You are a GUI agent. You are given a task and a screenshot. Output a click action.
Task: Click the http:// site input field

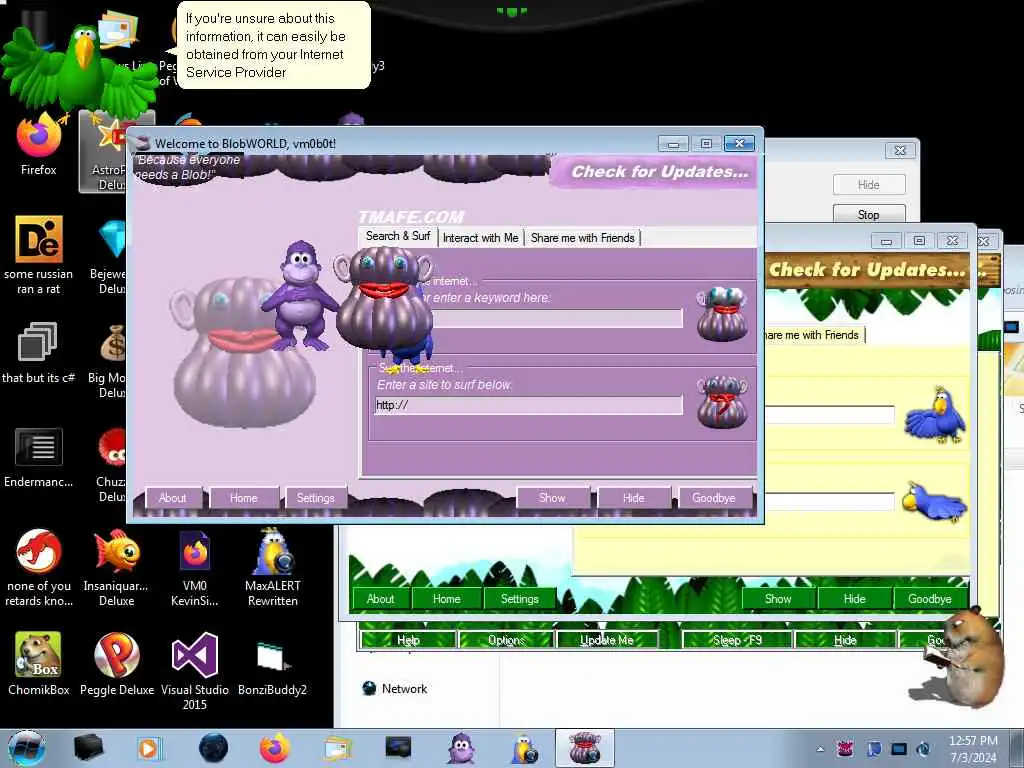click(x=529, y=405)
